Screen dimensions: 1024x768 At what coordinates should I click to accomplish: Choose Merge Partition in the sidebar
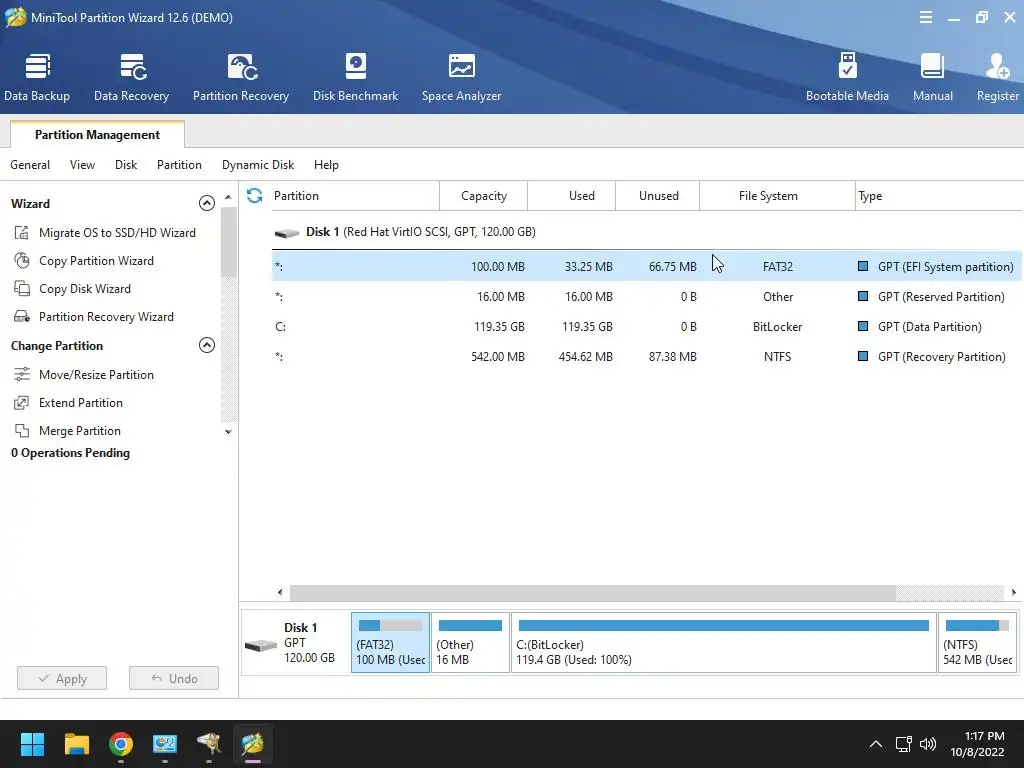pyautogui.click(x=80, y=430)
